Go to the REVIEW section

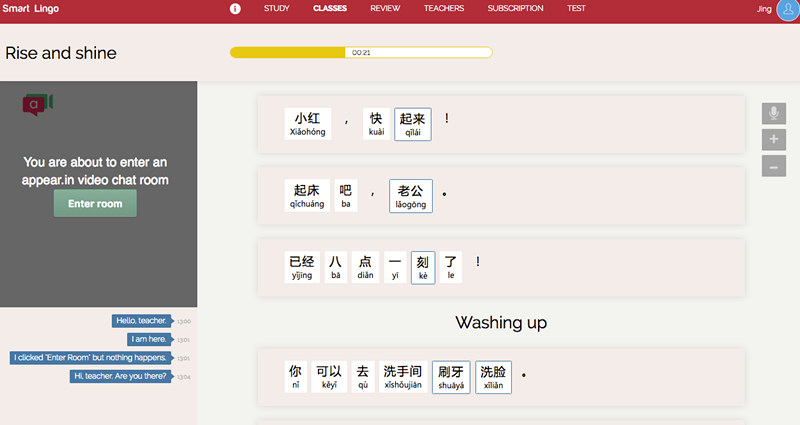(x=385, y=8)
